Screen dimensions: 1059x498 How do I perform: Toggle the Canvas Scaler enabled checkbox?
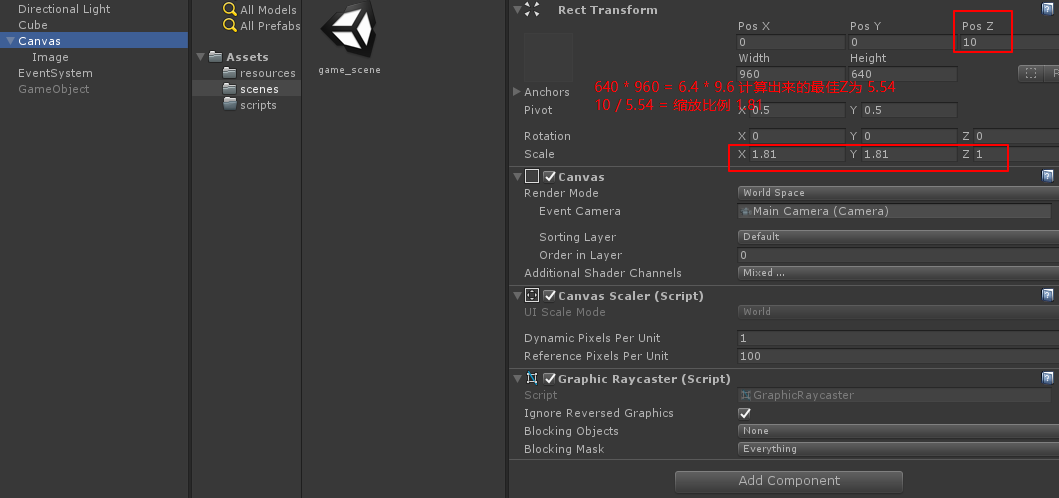coord(549,296)
